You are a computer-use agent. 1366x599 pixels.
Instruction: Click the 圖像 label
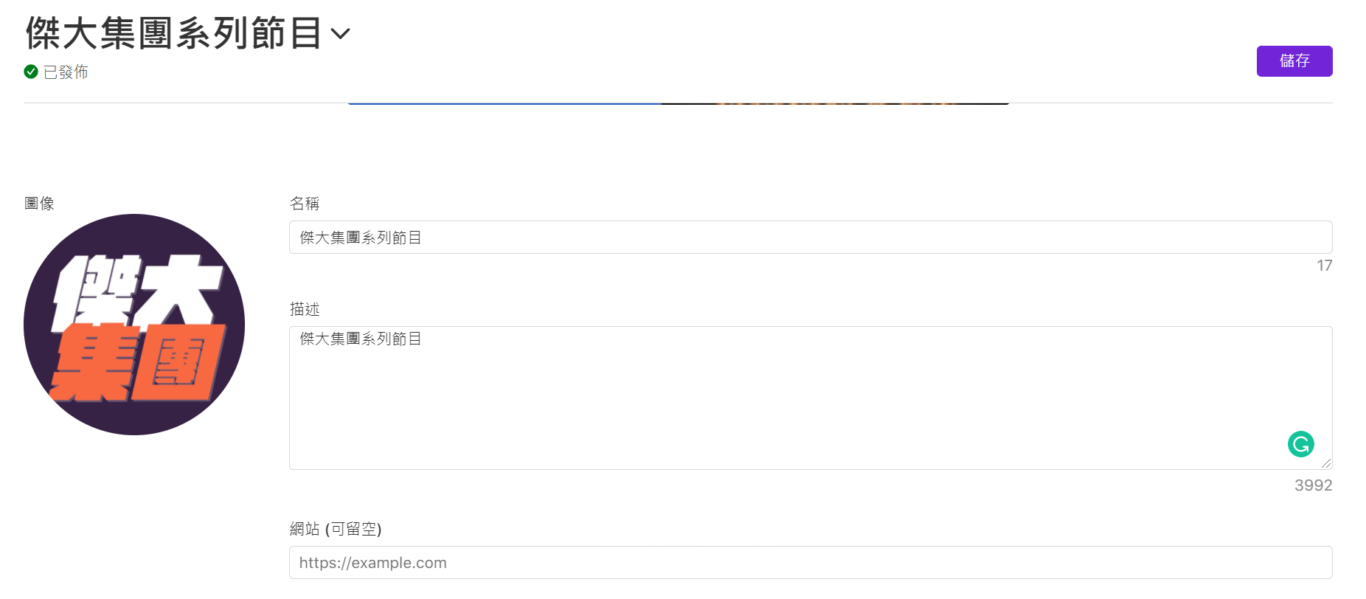click(x=39, y=203)
